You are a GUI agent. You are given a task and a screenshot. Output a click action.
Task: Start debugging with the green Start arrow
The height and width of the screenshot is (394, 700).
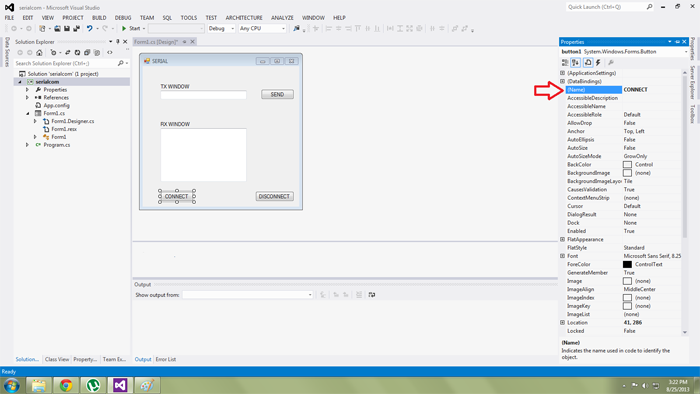pos(124,29)
